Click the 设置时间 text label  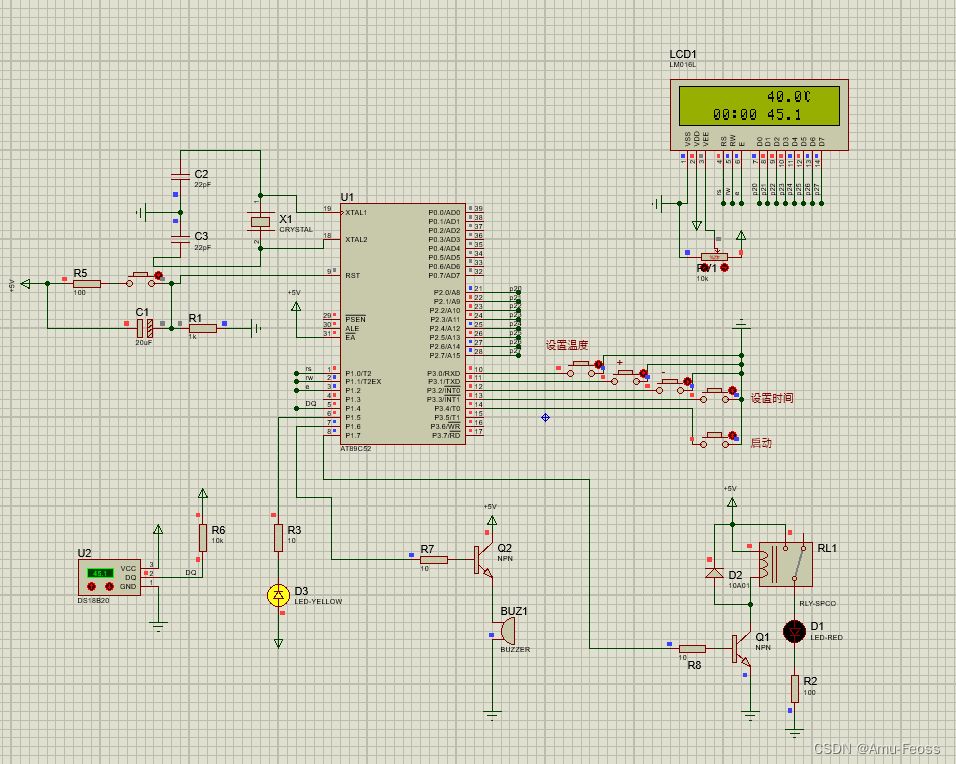(772, 398)
